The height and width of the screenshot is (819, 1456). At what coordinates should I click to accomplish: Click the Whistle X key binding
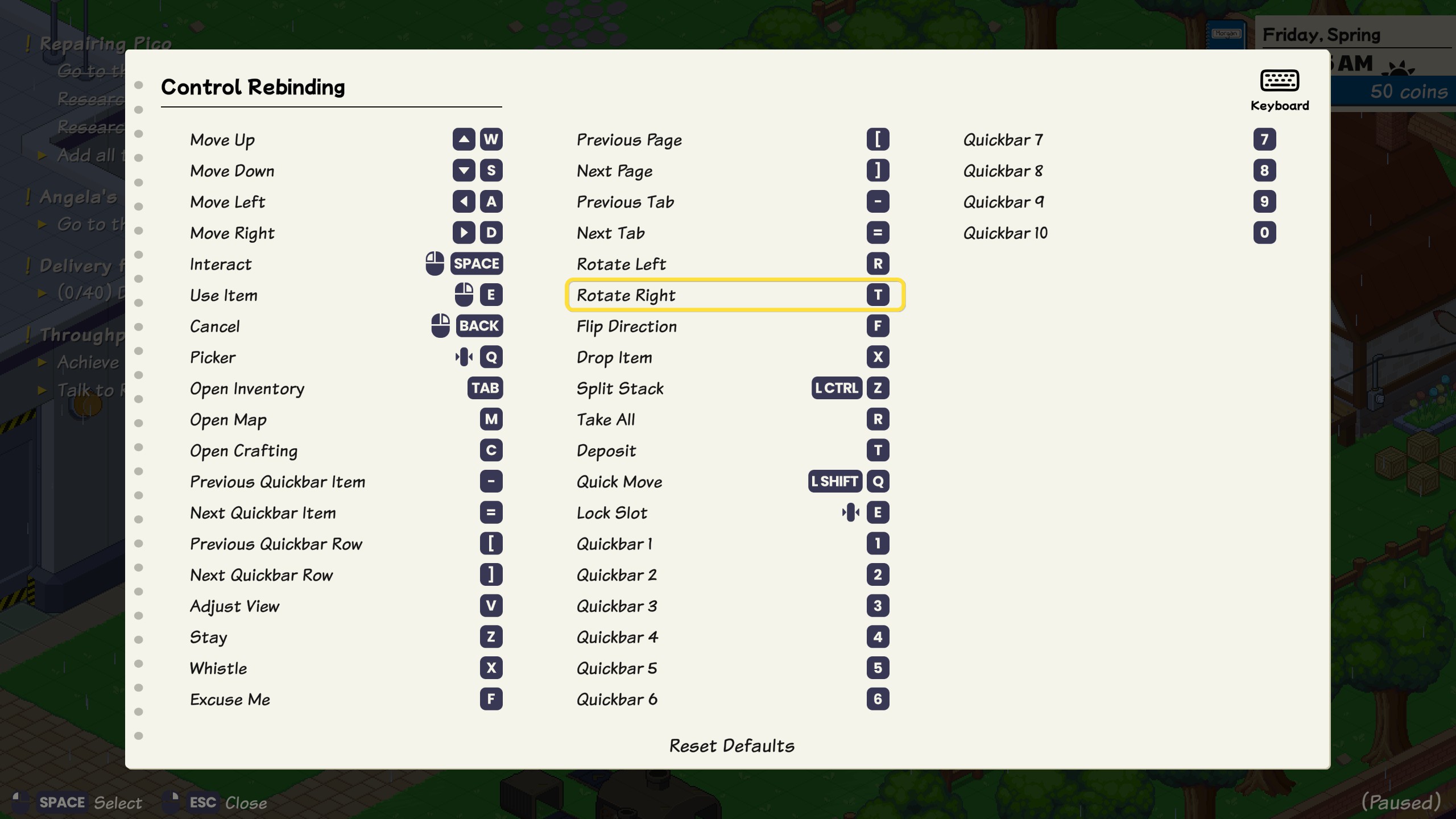(x=491, y=668)
